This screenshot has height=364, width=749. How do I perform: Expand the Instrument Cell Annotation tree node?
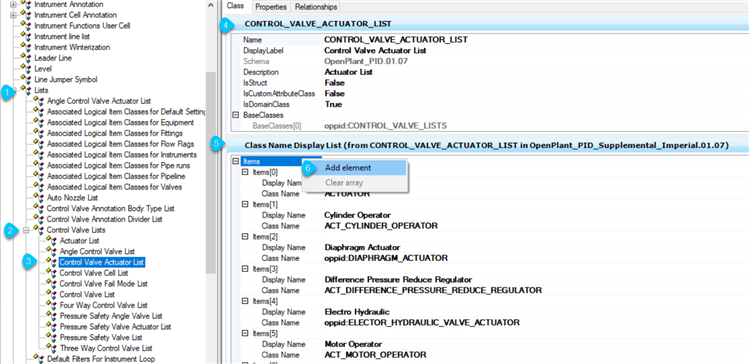(13, 15)
